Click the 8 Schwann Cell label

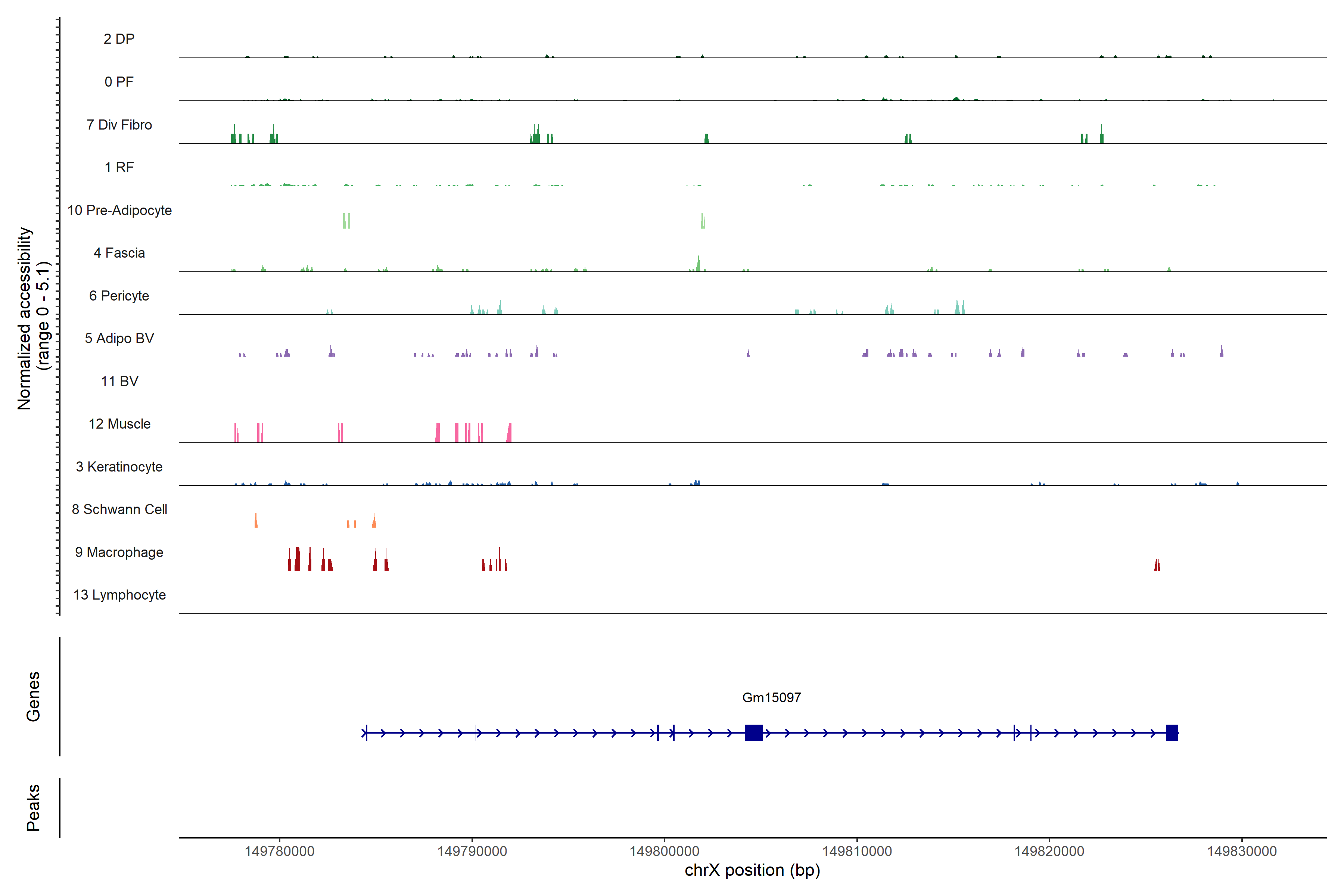(119, 509)
